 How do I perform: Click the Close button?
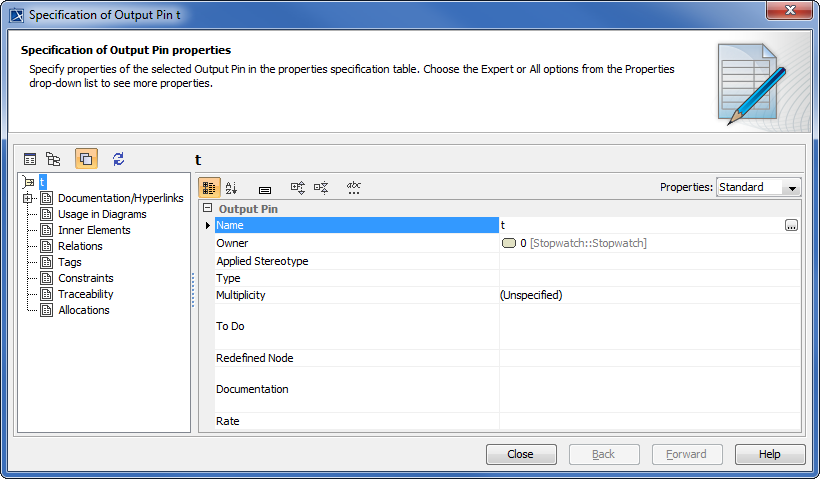tap(521, 454)
